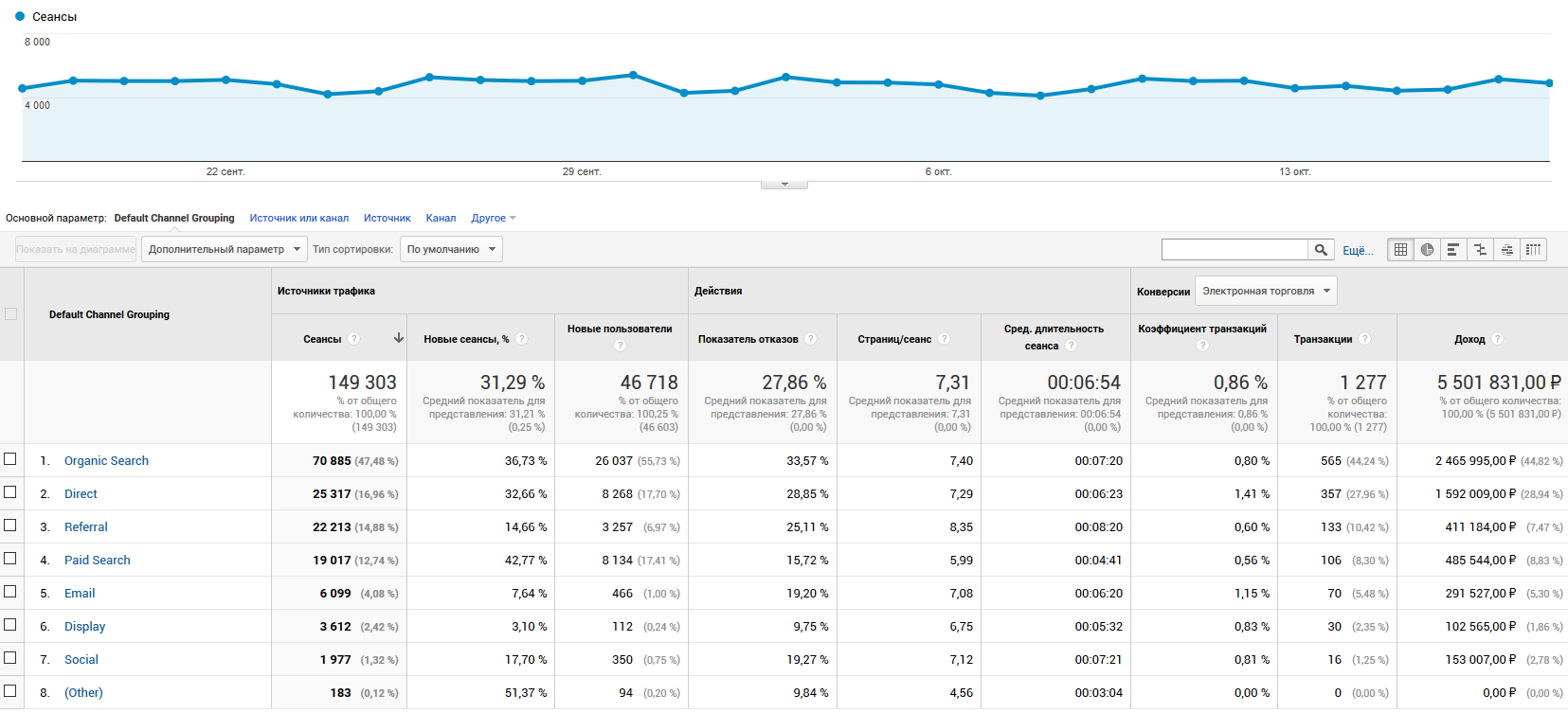This screenshot has width=1568, height=713.
Task: Switch to the data table view icon
Action: (x=1400, y=250)
